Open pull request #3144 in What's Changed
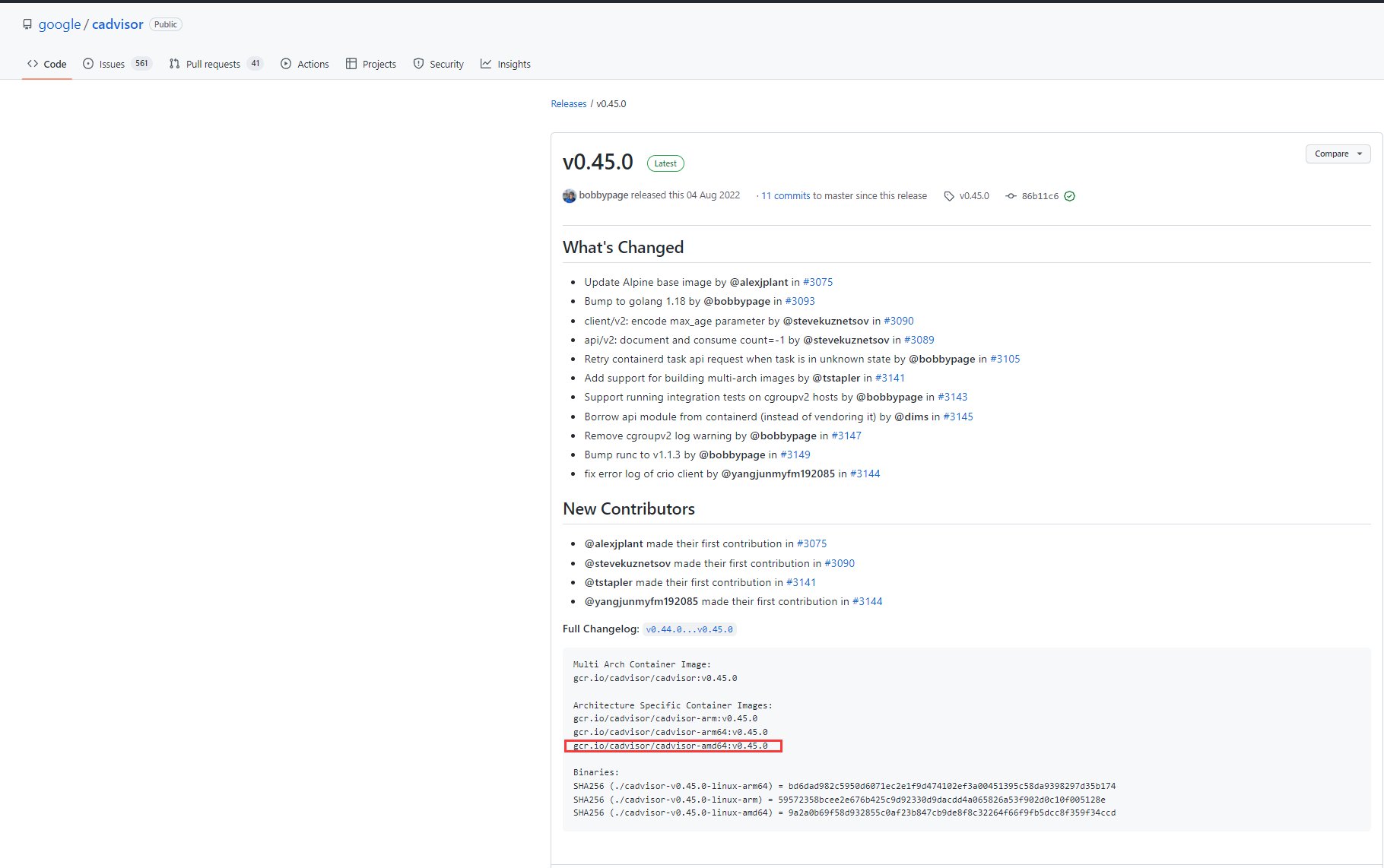 (x=865, y=474)
